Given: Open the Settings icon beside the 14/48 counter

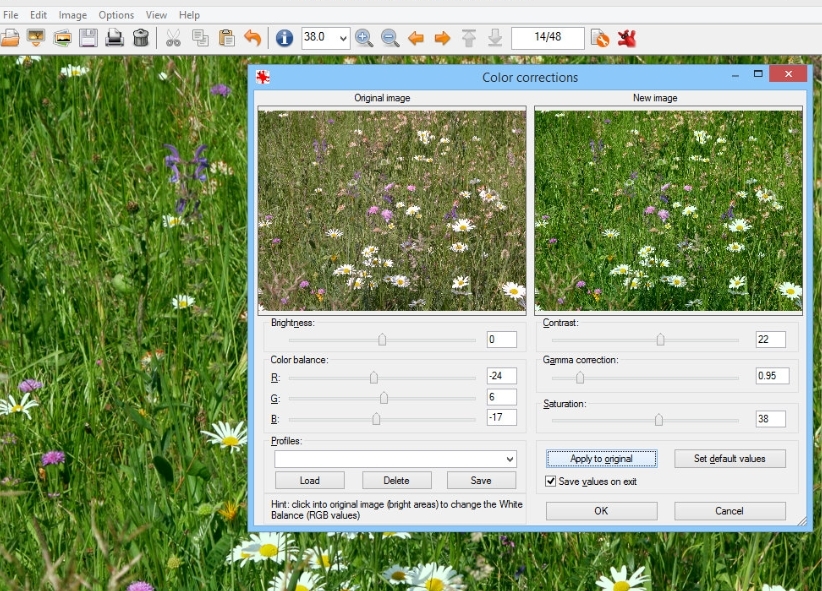Looking at the screenshot, I should [600, 38].
